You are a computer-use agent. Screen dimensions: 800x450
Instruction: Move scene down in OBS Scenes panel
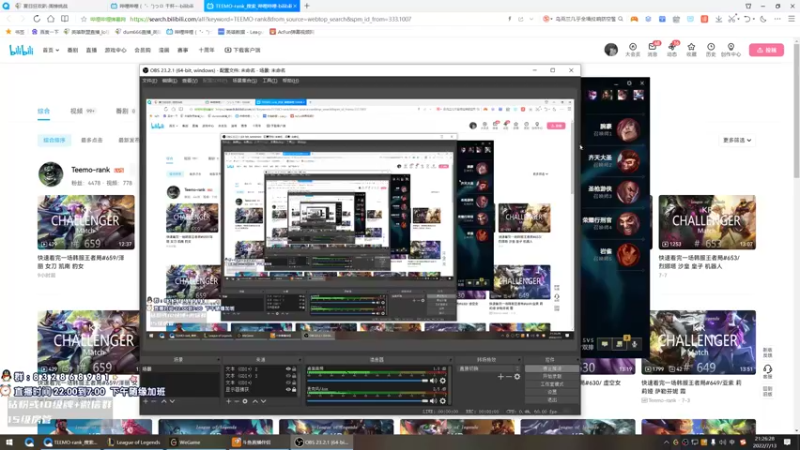[172, 402]
